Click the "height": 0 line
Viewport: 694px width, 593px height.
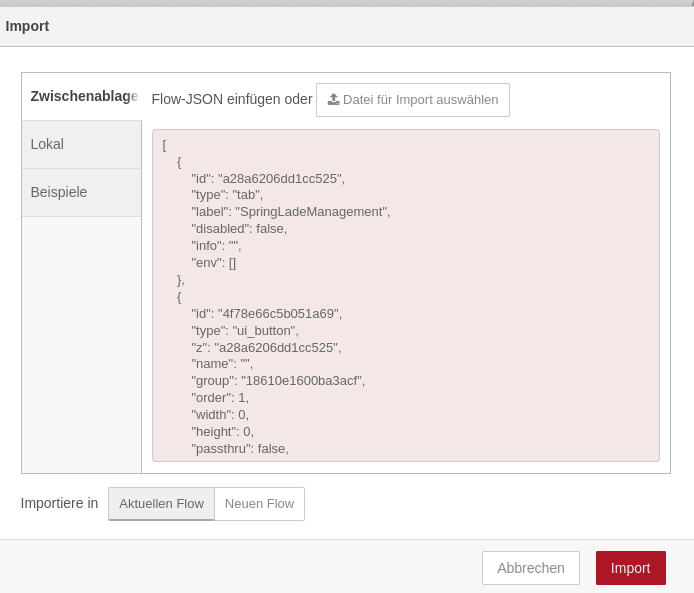click(x=222, y=431)
